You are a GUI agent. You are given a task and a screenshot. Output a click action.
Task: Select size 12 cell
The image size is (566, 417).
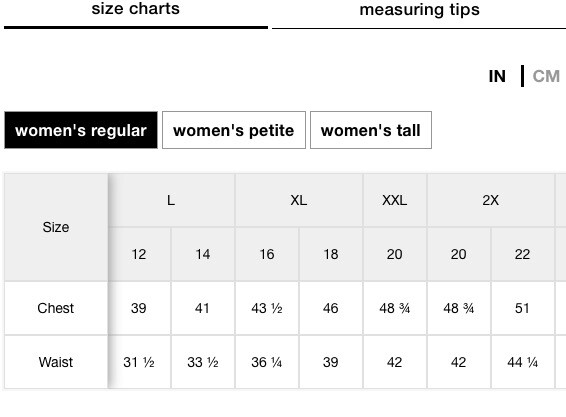click(139, 254)
